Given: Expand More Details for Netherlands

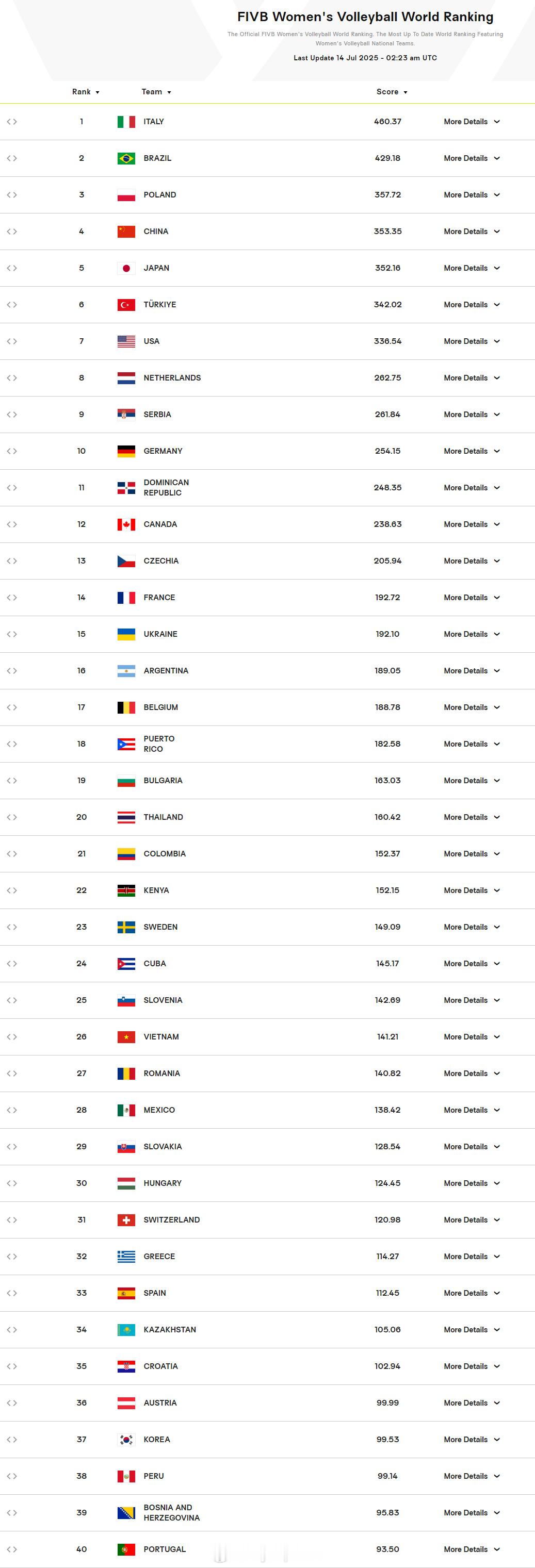Looking at the screenshot, I should click(472, 378).
